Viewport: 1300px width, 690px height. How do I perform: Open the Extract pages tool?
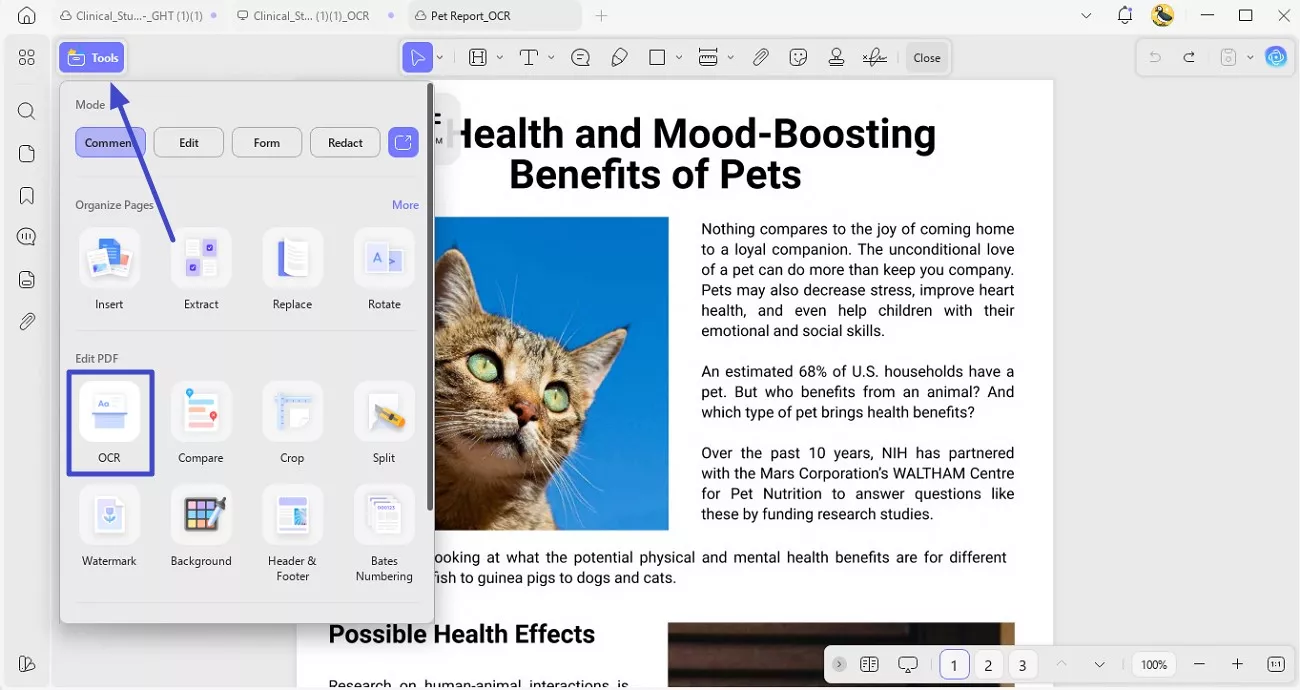point(201,270)
